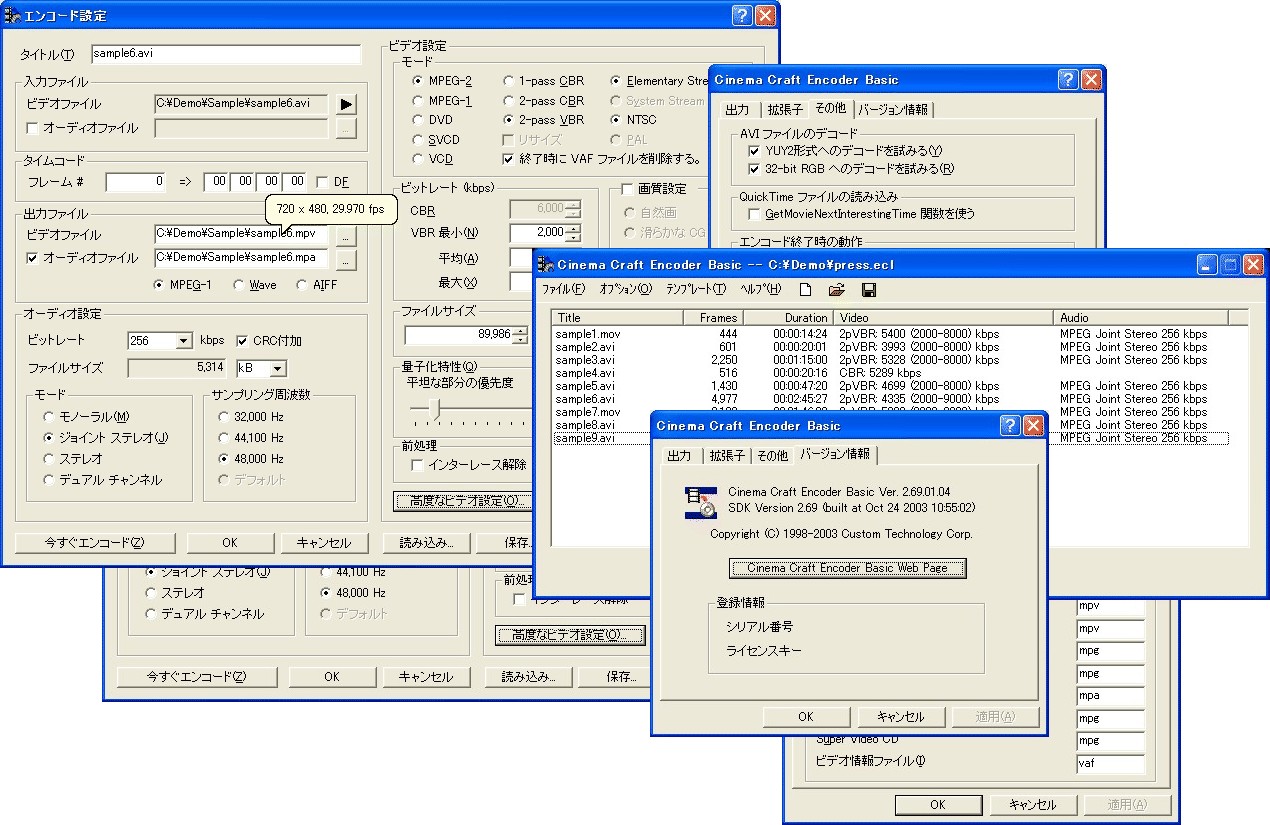1270x825 pixels.
Task: Click the film icon in エンコード設定 title bar
Action: [x=13, y=15]
